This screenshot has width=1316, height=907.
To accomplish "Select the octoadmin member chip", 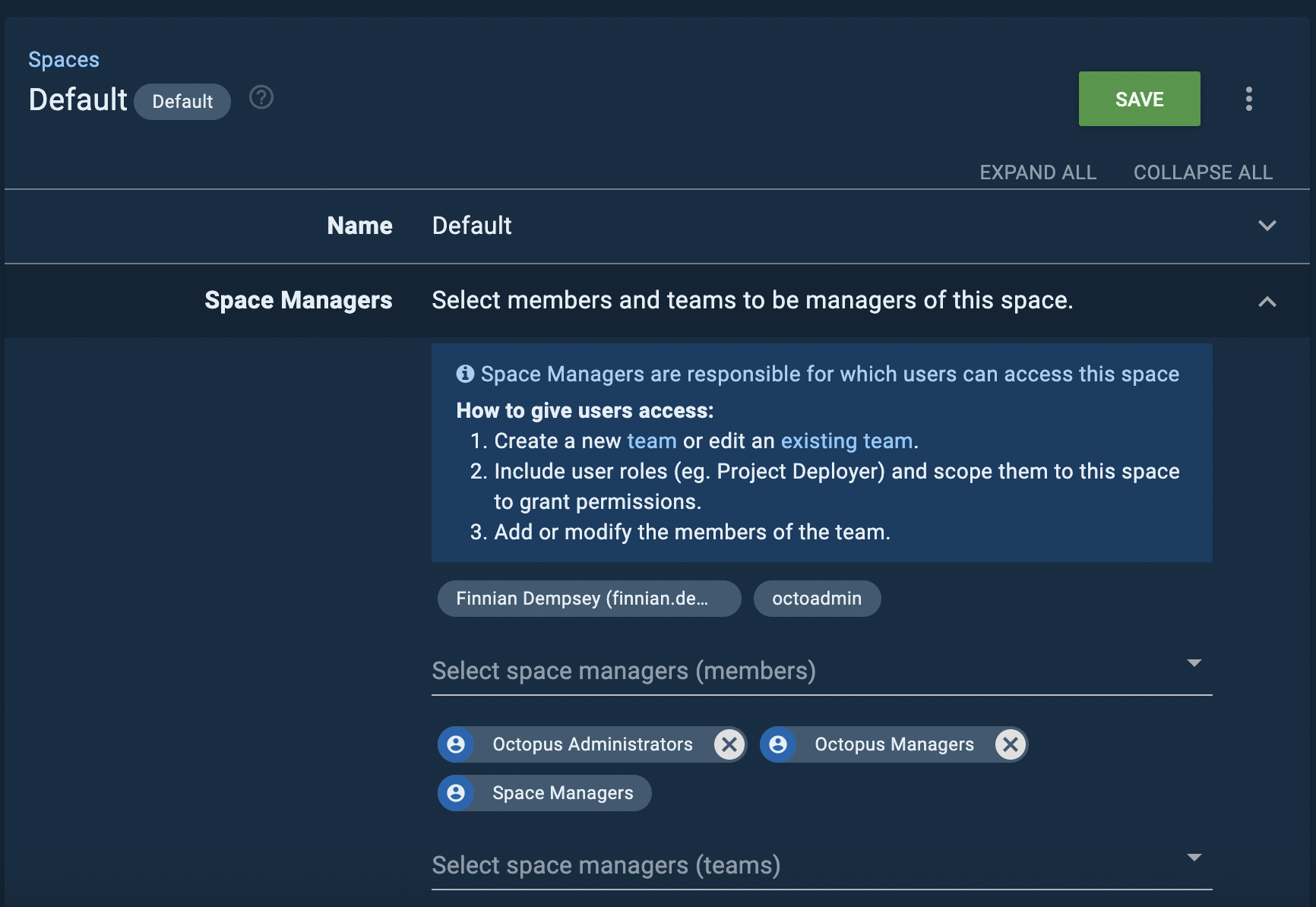I will coord(817,598).
